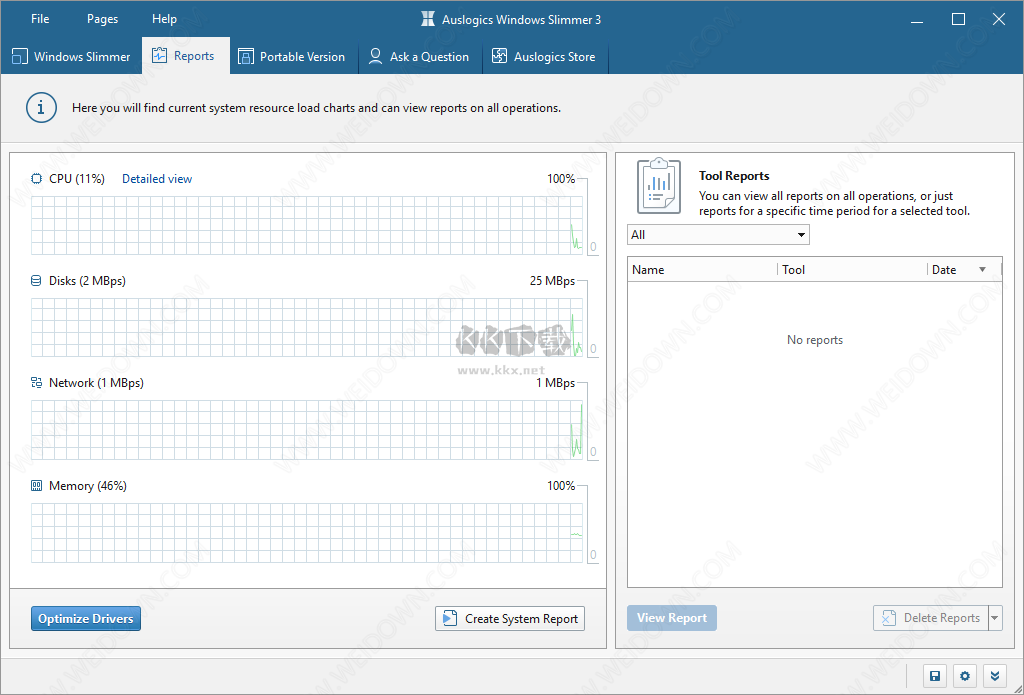
Task: Click the Memory icon
Action: pyautogui.click(x=37, y=486)
